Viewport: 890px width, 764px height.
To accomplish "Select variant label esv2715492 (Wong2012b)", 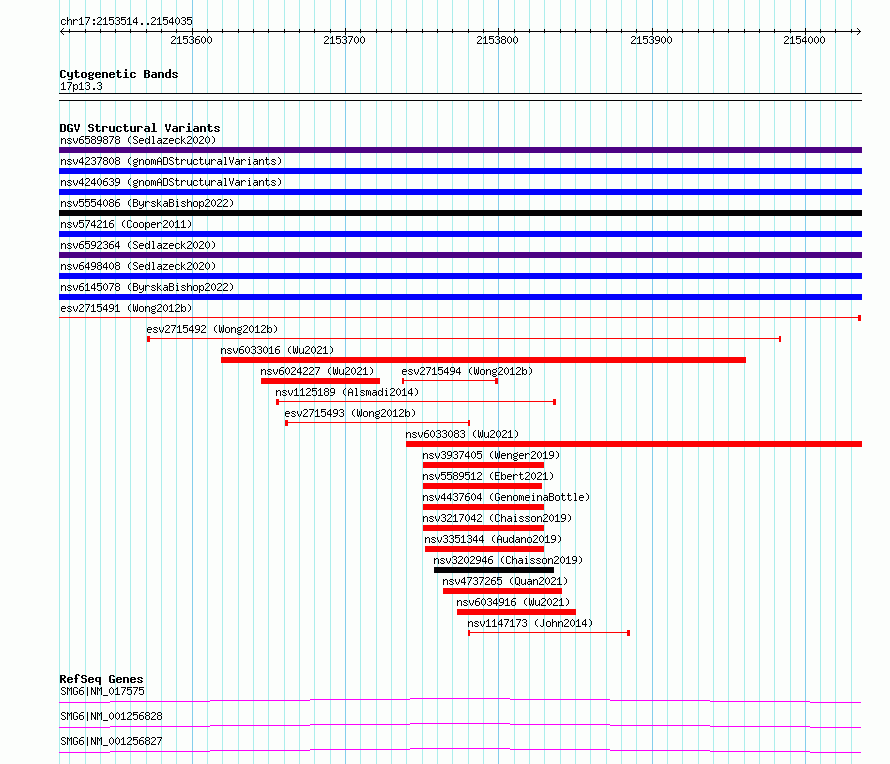I will [x=212, y=329].
